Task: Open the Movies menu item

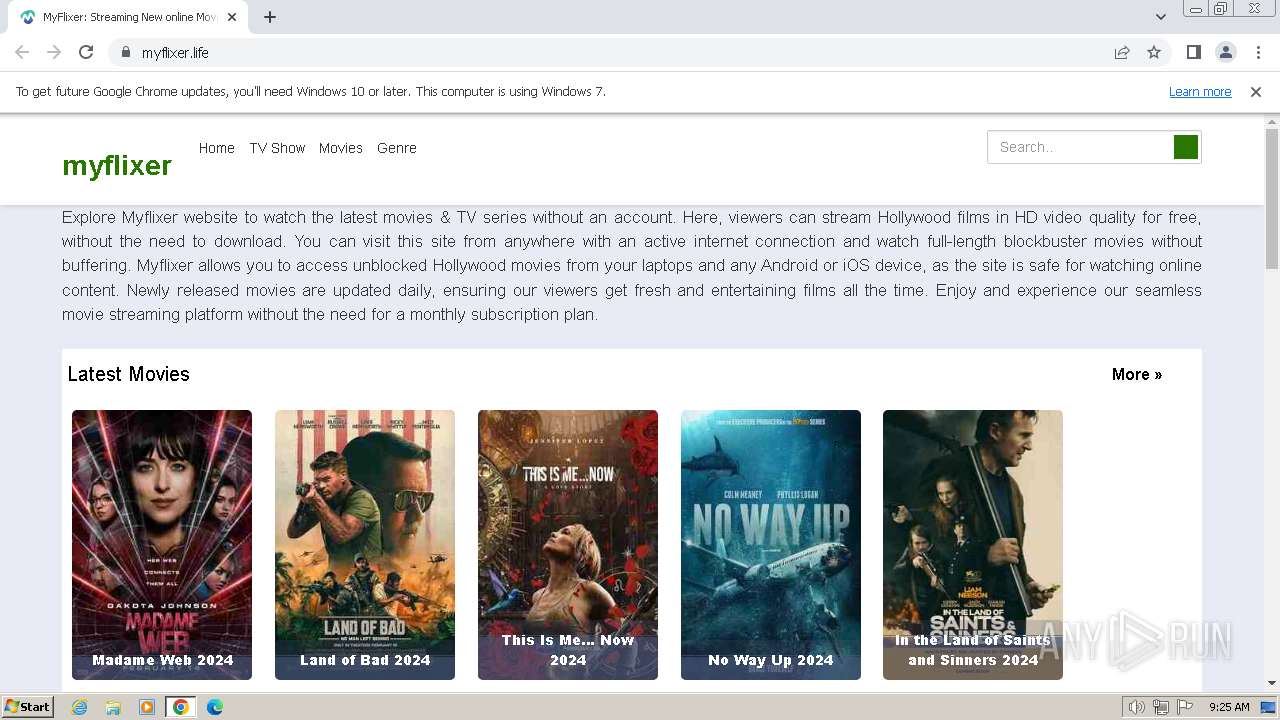Action: pos(341,148)
